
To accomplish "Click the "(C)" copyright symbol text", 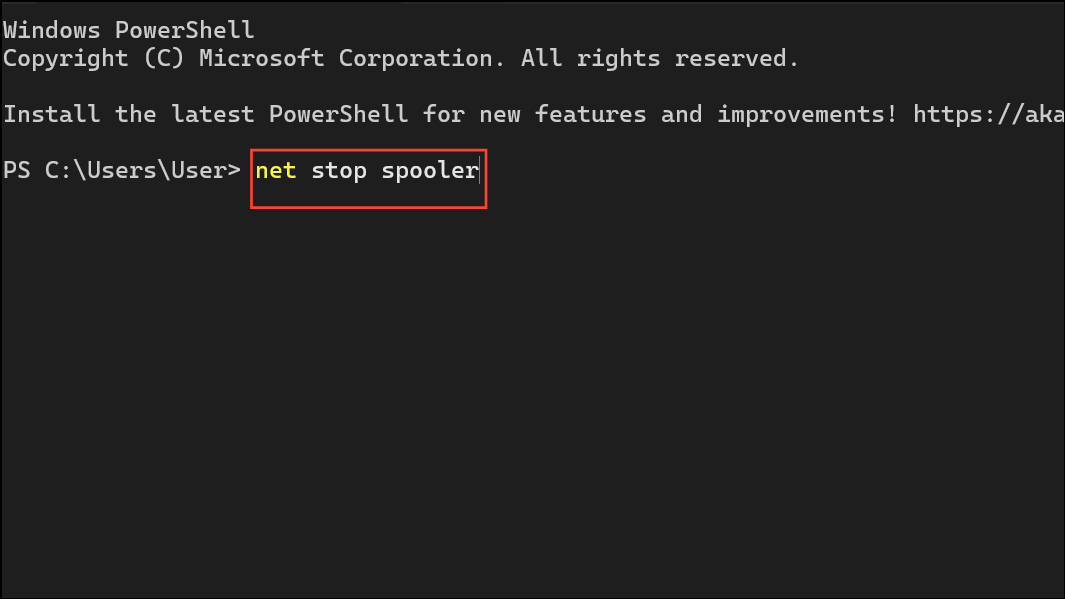I will pos(164,58).
